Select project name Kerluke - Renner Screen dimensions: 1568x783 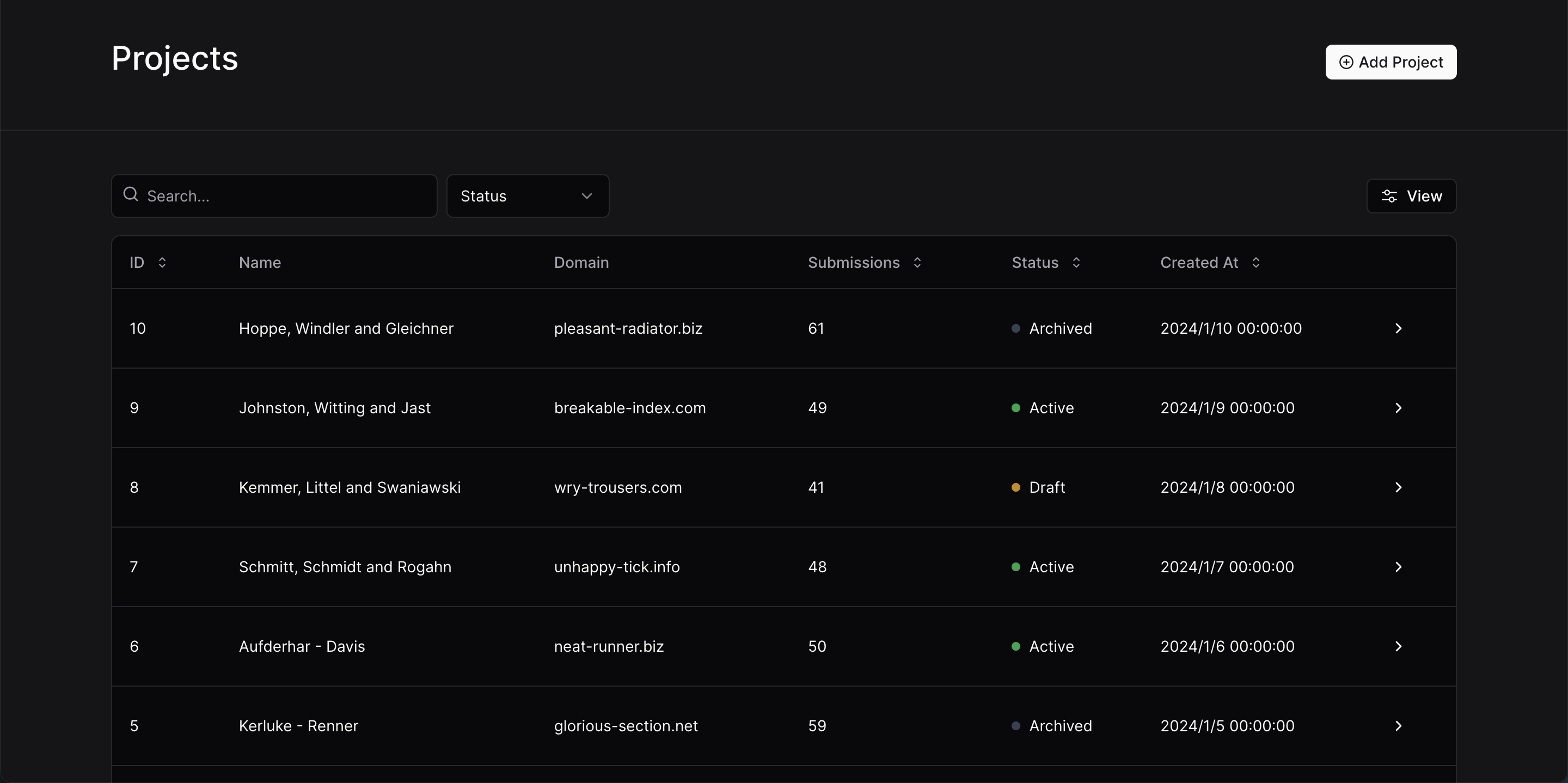tap(298, 726)
